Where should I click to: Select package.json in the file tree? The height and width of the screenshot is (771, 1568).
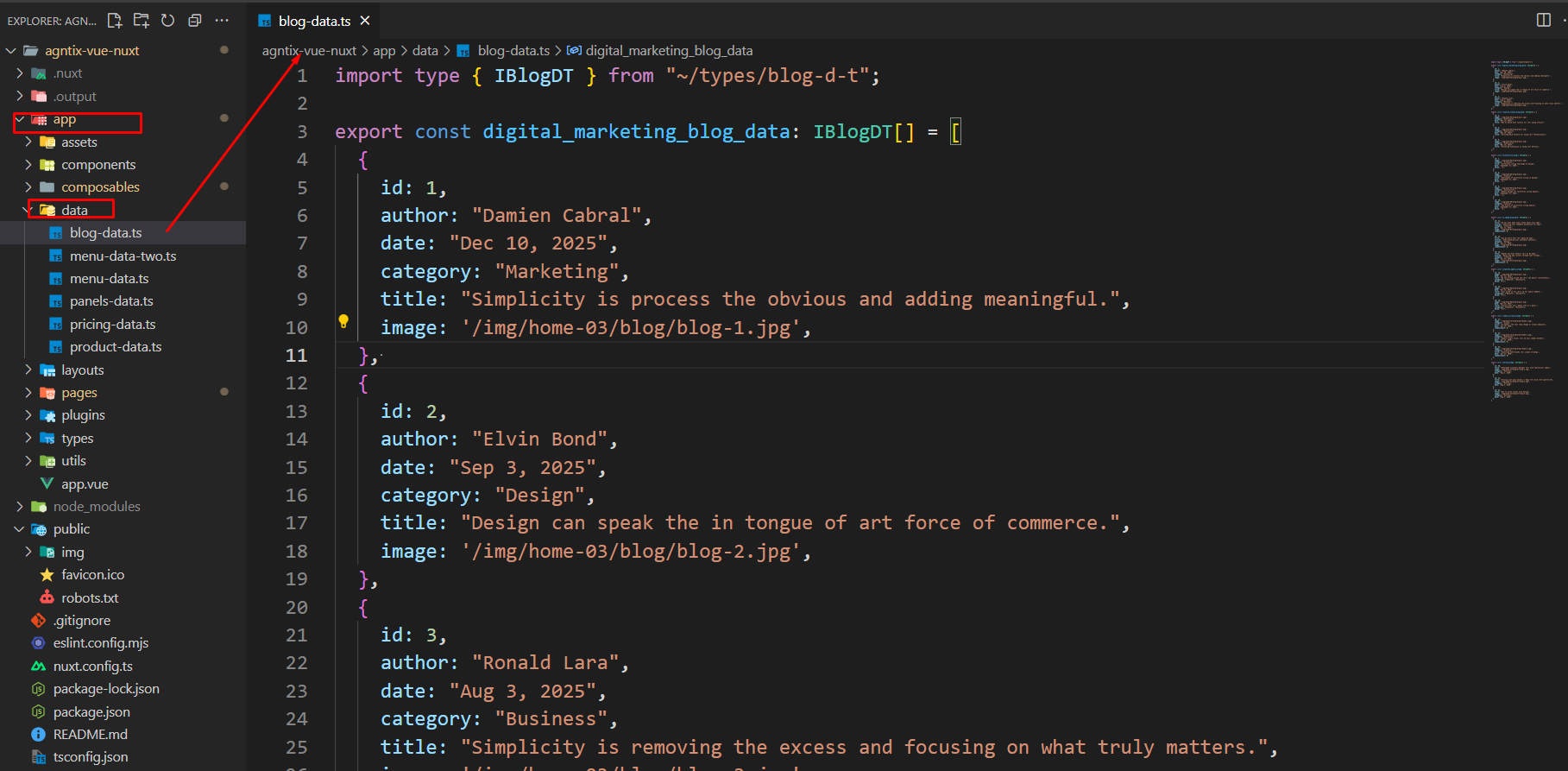coord(91,712)
